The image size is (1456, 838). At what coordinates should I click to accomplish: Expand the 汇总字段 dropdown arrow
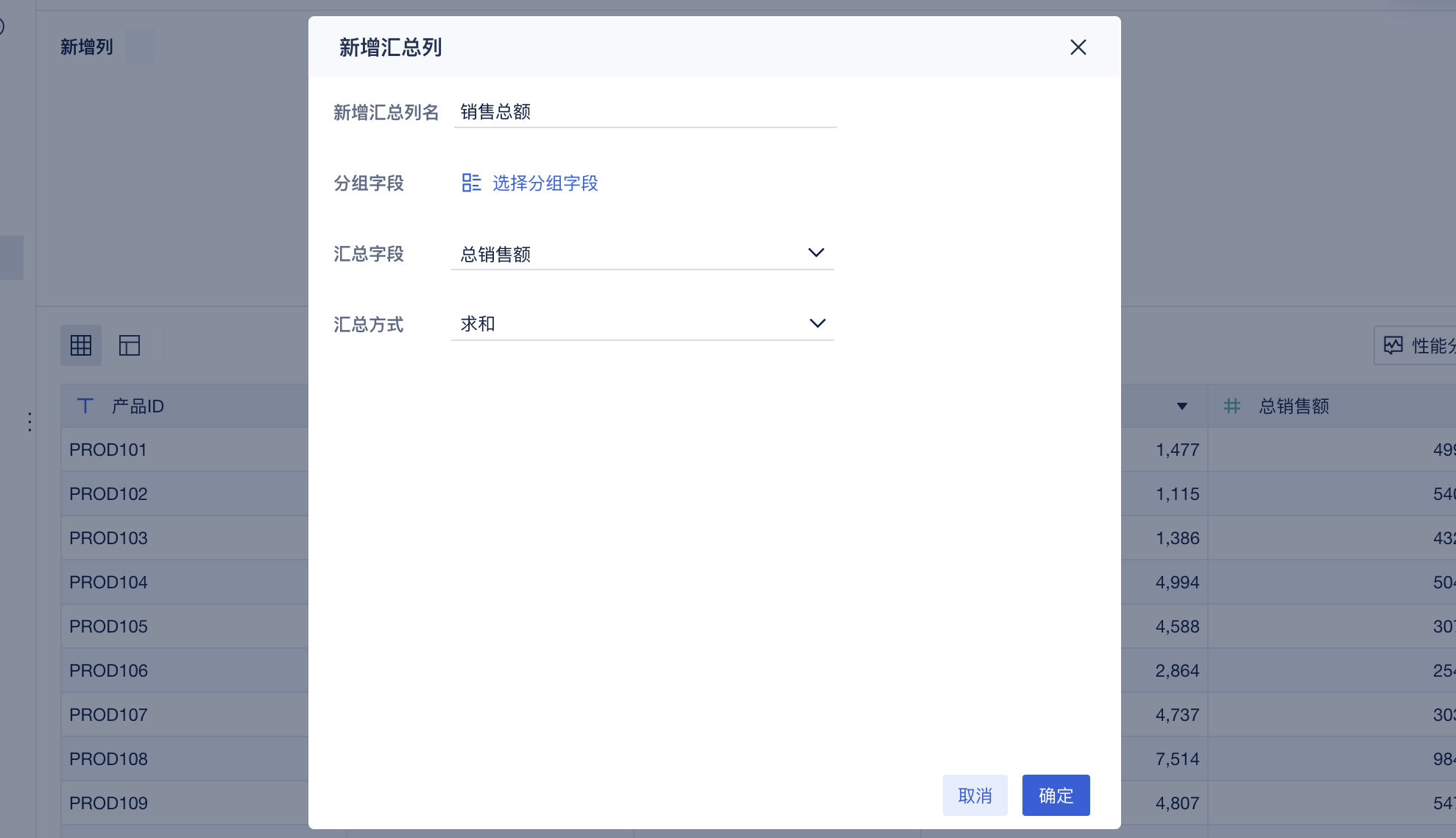point(816,253)
